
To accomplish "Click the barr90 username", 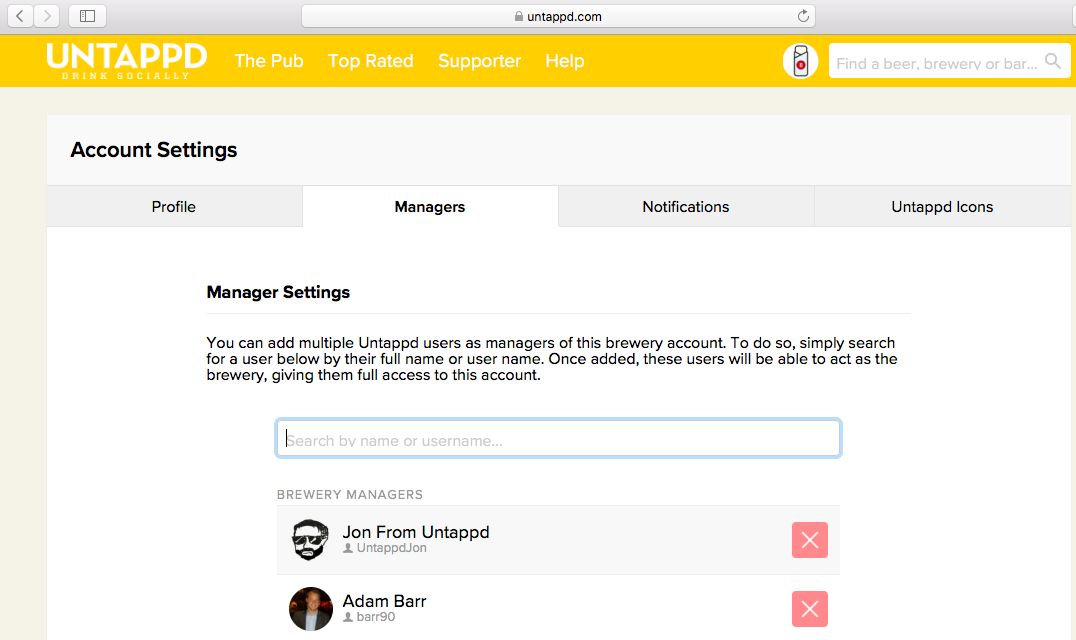I will (375, 617).
